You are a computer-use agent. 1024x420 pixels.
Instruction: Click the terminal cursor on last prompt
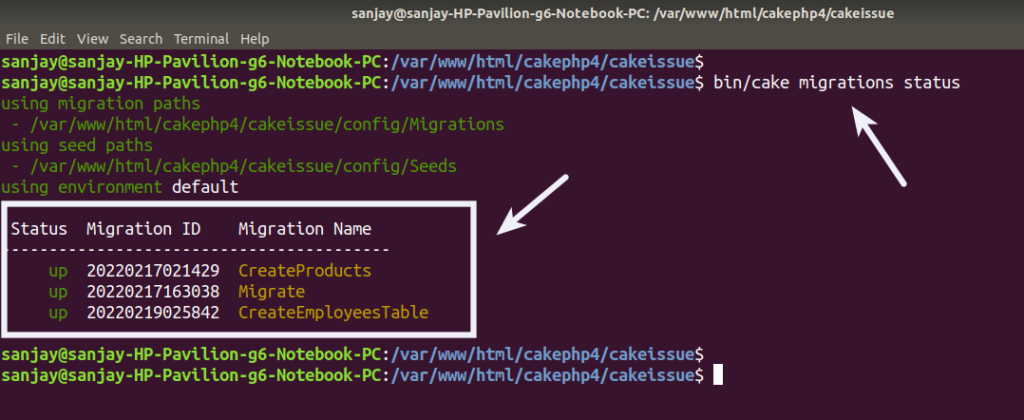click(x=718, y=375)
